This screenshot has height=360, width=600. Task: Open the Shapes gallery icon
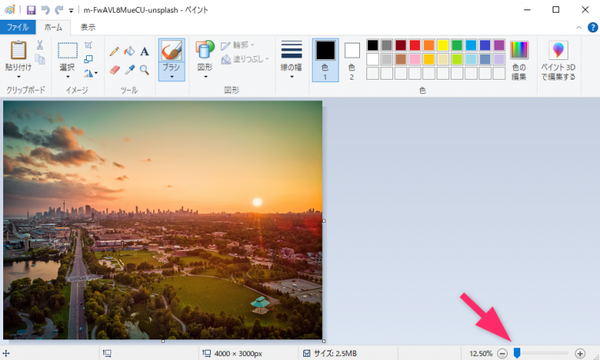[205, 50]
